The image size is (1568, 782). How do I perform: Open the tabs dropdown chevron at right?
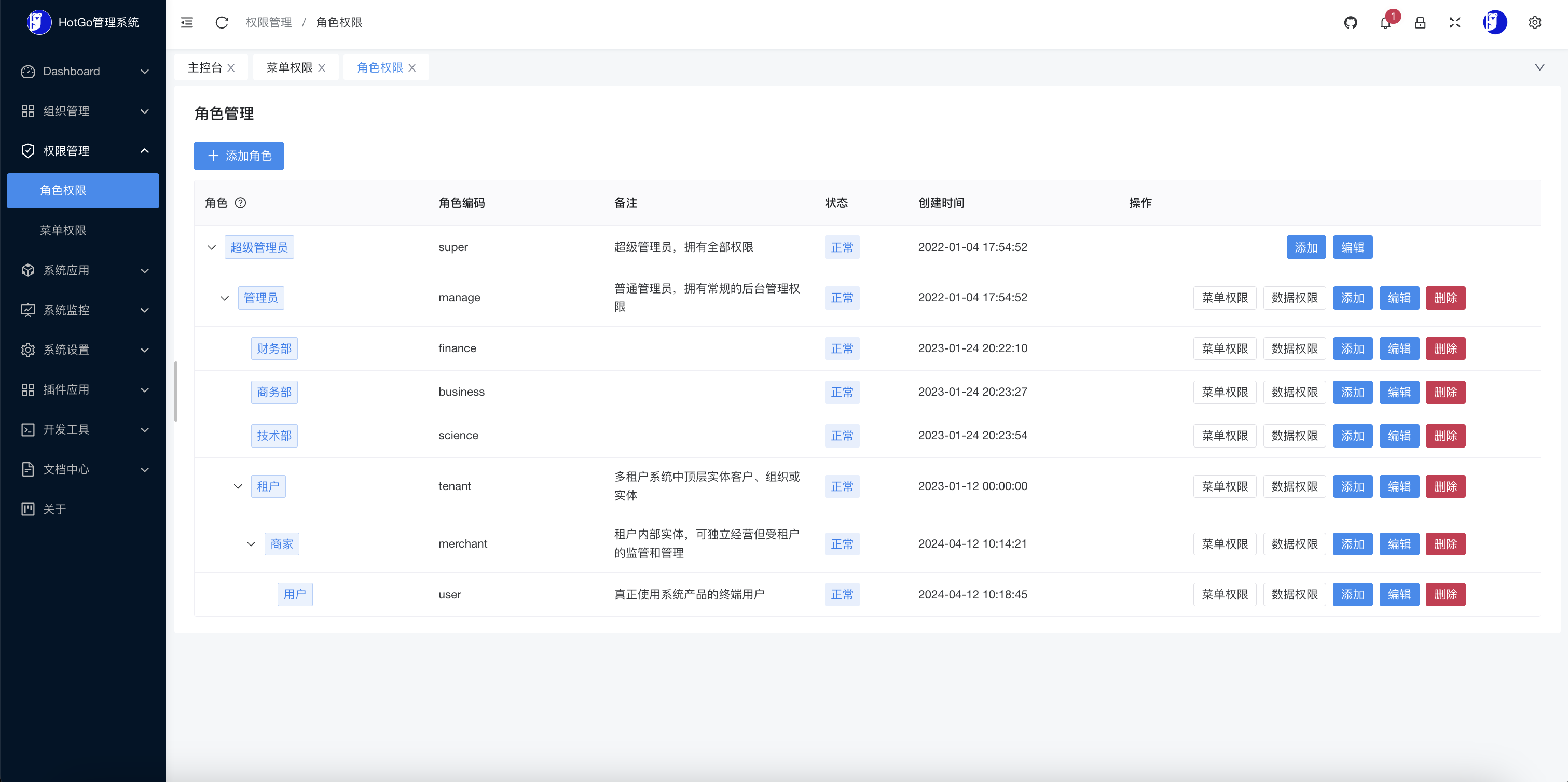(1539, 67)
